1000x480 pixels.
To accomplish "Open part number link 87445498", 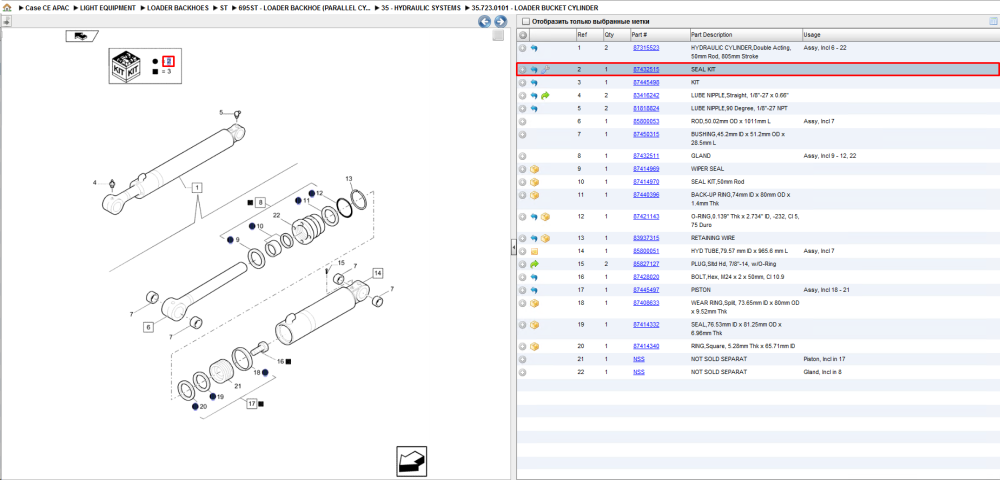I will click(x=645, y=83).
